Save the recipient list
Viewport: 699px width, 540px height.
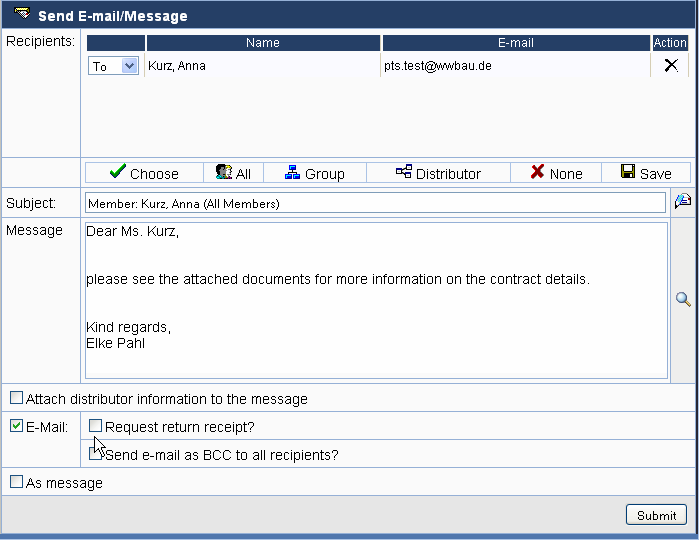[646, 173]
